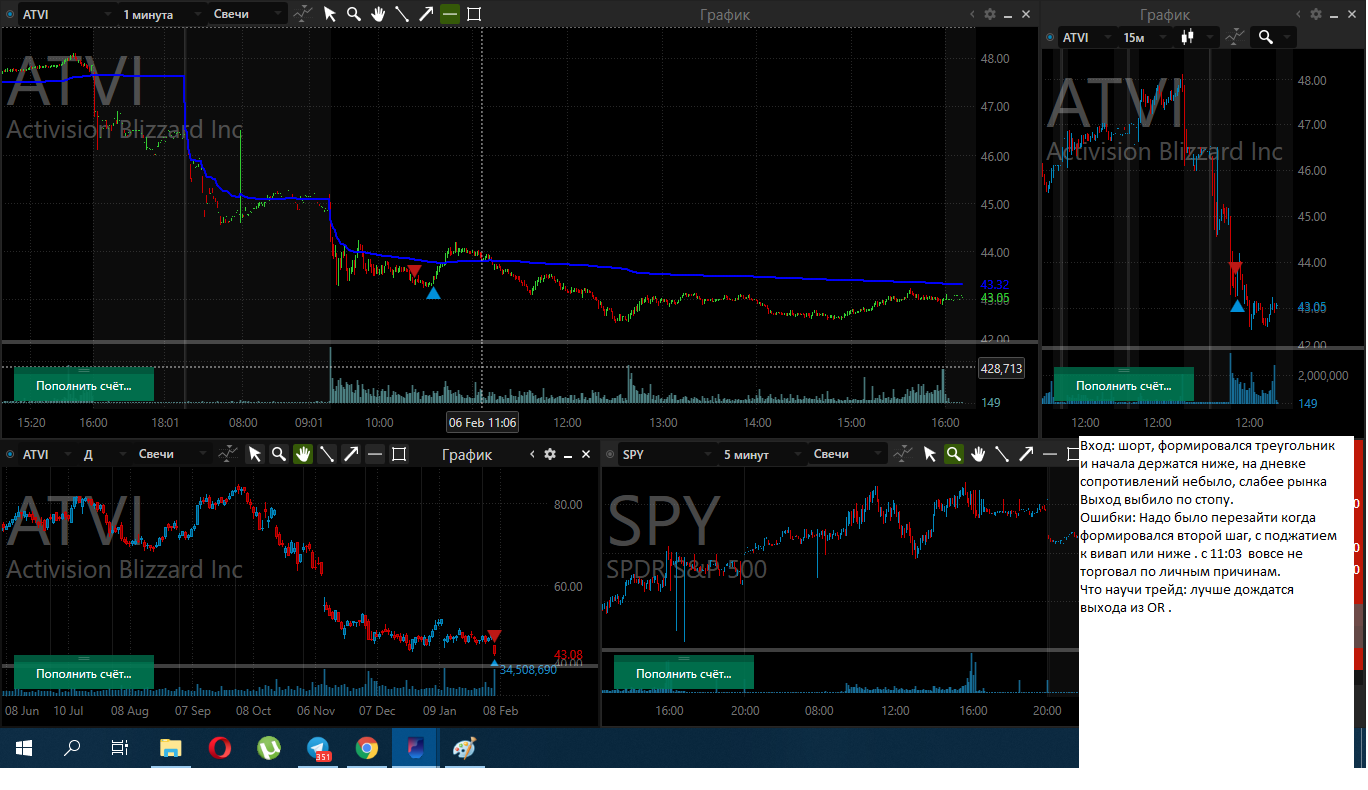This screenshot has width=1368, height=790.
Task: Open the 'Д' timeframe dropdown in daily chart
Action: 104,454
